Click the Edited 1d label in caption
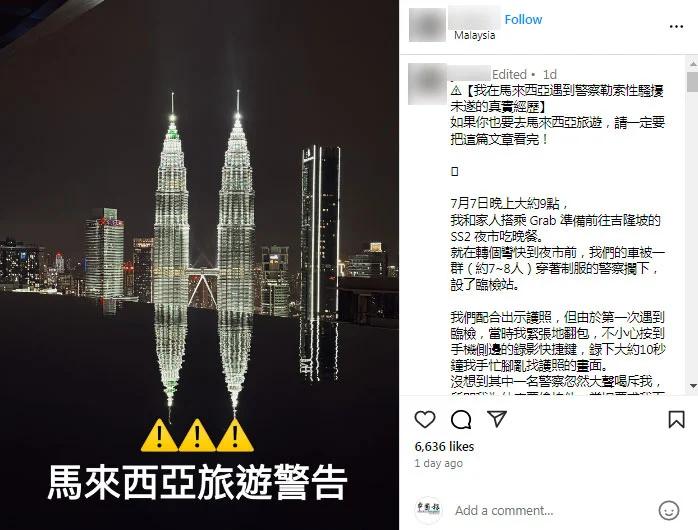 pyautogui.click(x=524, y=74)
